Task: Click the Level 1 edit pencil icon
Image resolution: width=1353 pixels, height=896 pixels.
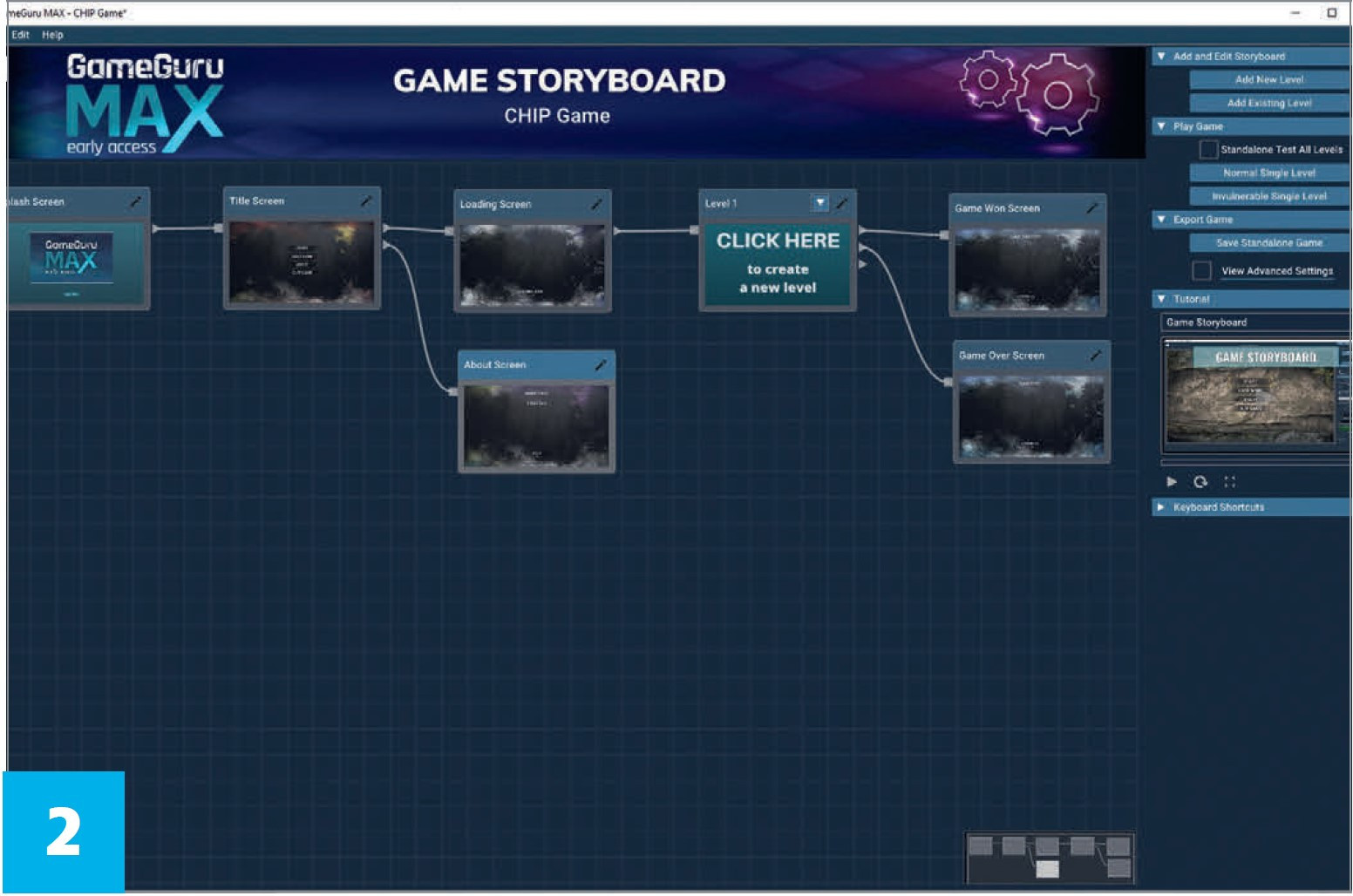Action: 842,203
